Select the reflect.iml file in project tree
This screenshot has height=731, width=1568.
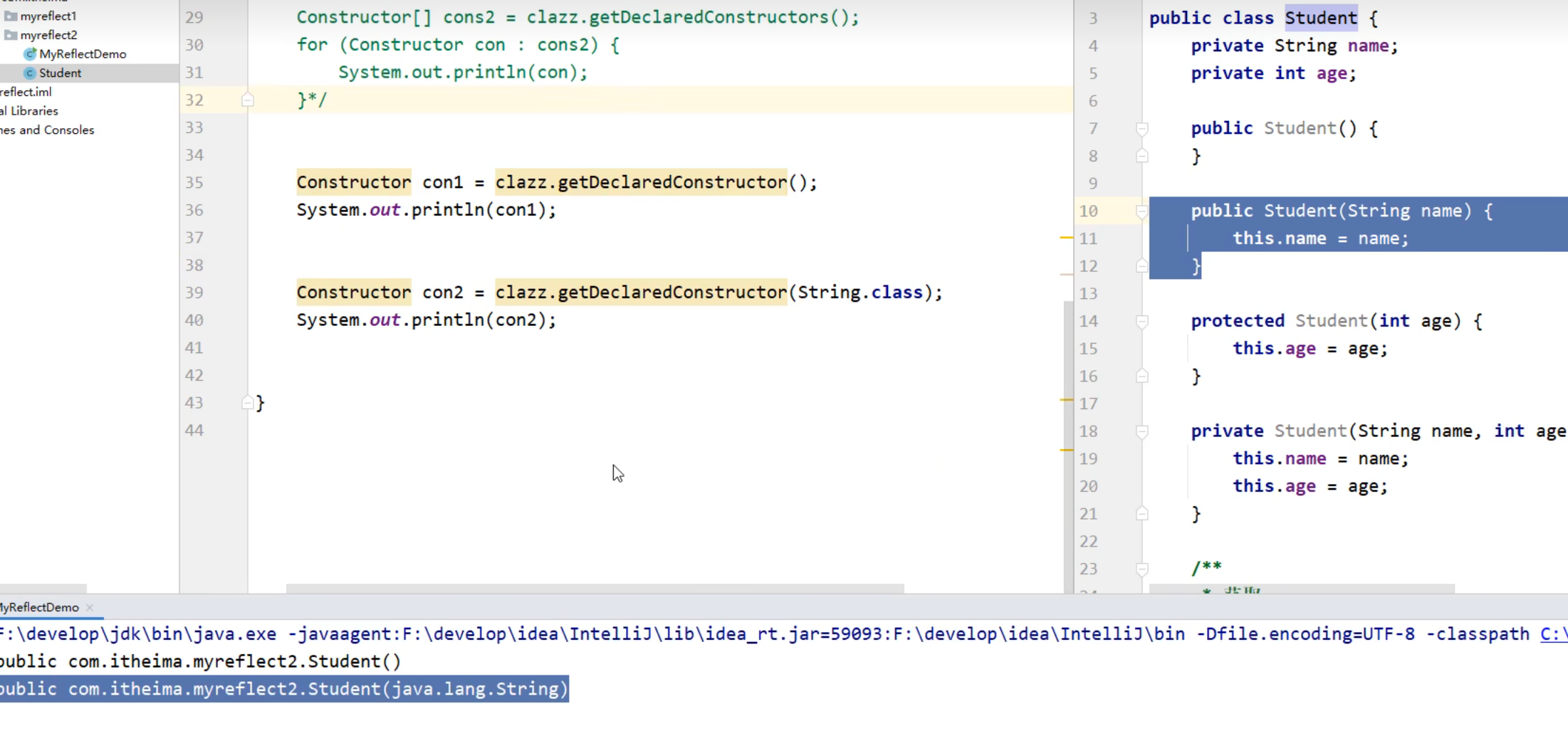tap(26, 92)
